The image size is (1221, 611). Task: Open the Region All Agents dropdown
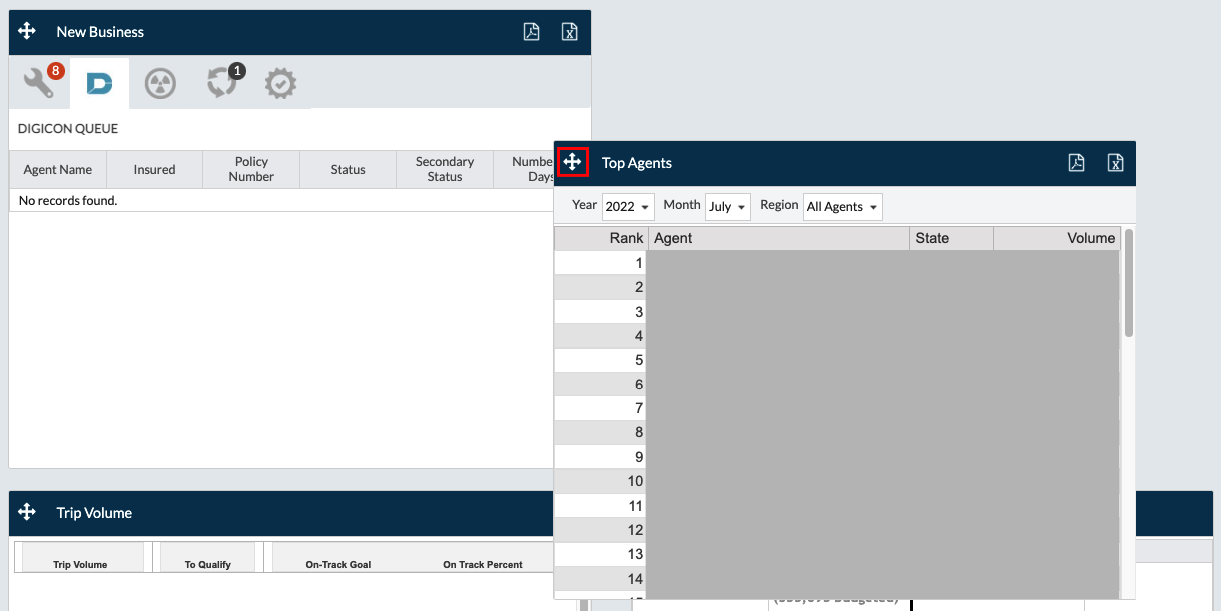842,207
